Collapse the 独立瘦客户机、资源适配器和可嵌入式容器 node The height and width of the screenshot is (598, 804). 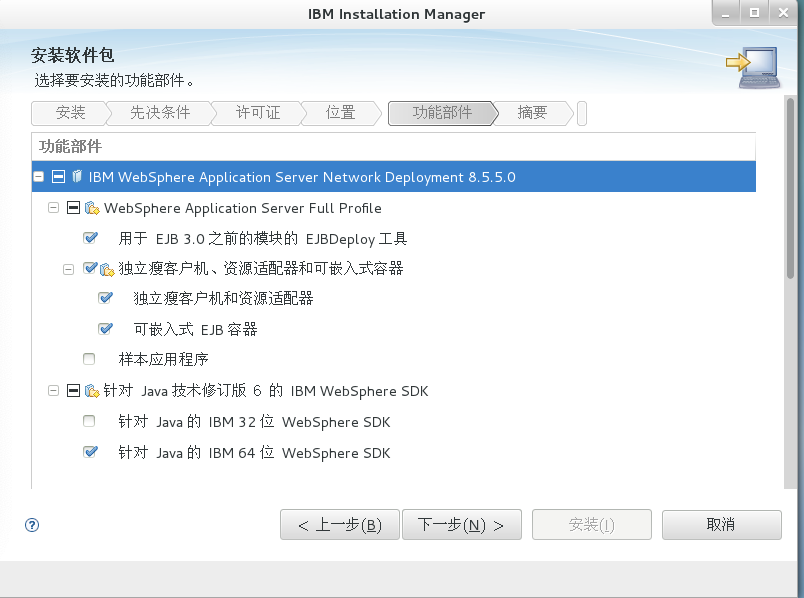click(x=68, y=269)
